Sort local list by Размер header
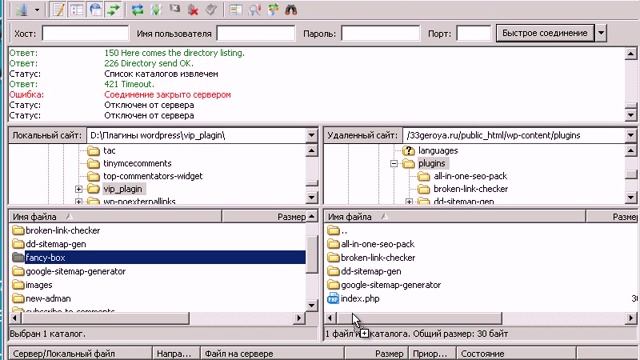Screen dimensions: 640x360 coord(264,217)
